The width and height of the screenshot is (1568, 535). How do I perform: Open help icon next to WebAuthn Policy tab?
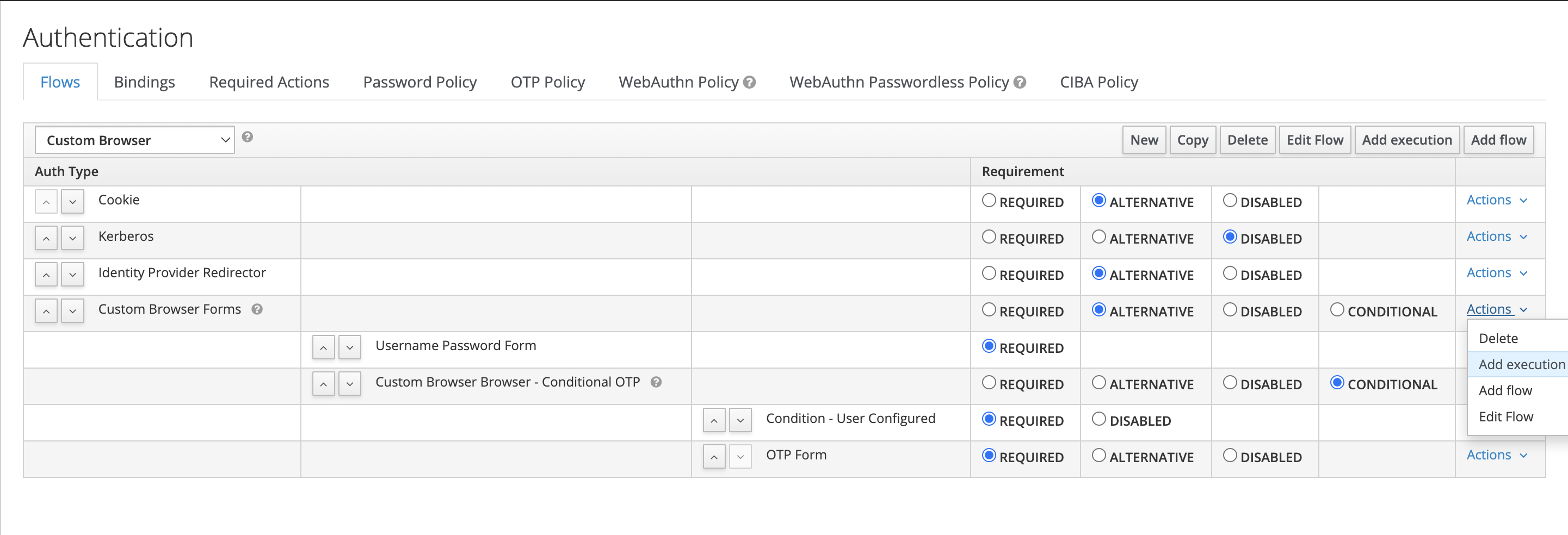point(750,82)
